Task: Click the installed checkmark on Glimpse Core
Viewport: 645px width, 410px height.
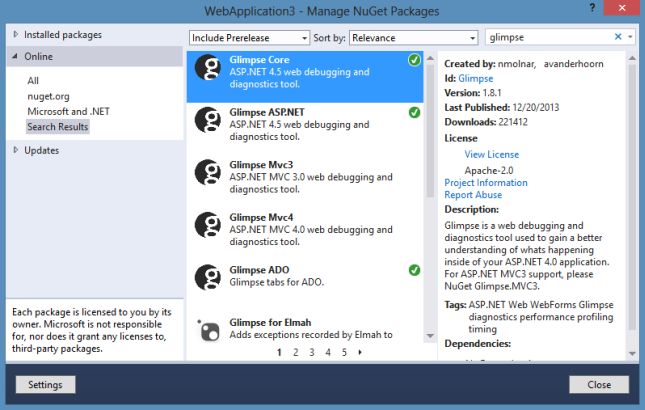Action: 414,60
